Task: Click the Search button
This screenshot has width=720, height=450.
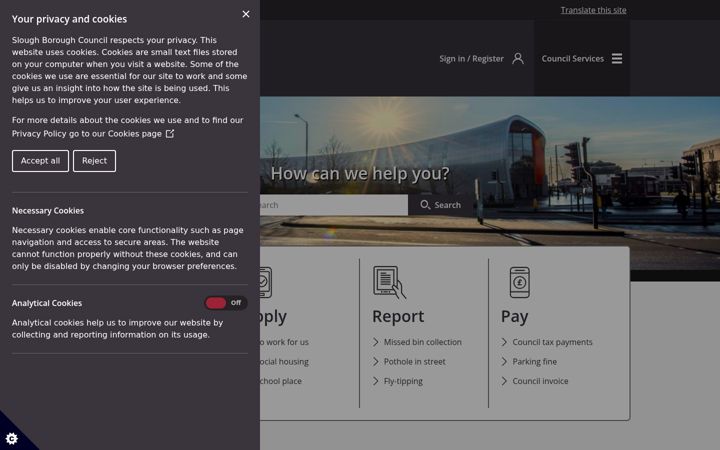Action: 440,205
